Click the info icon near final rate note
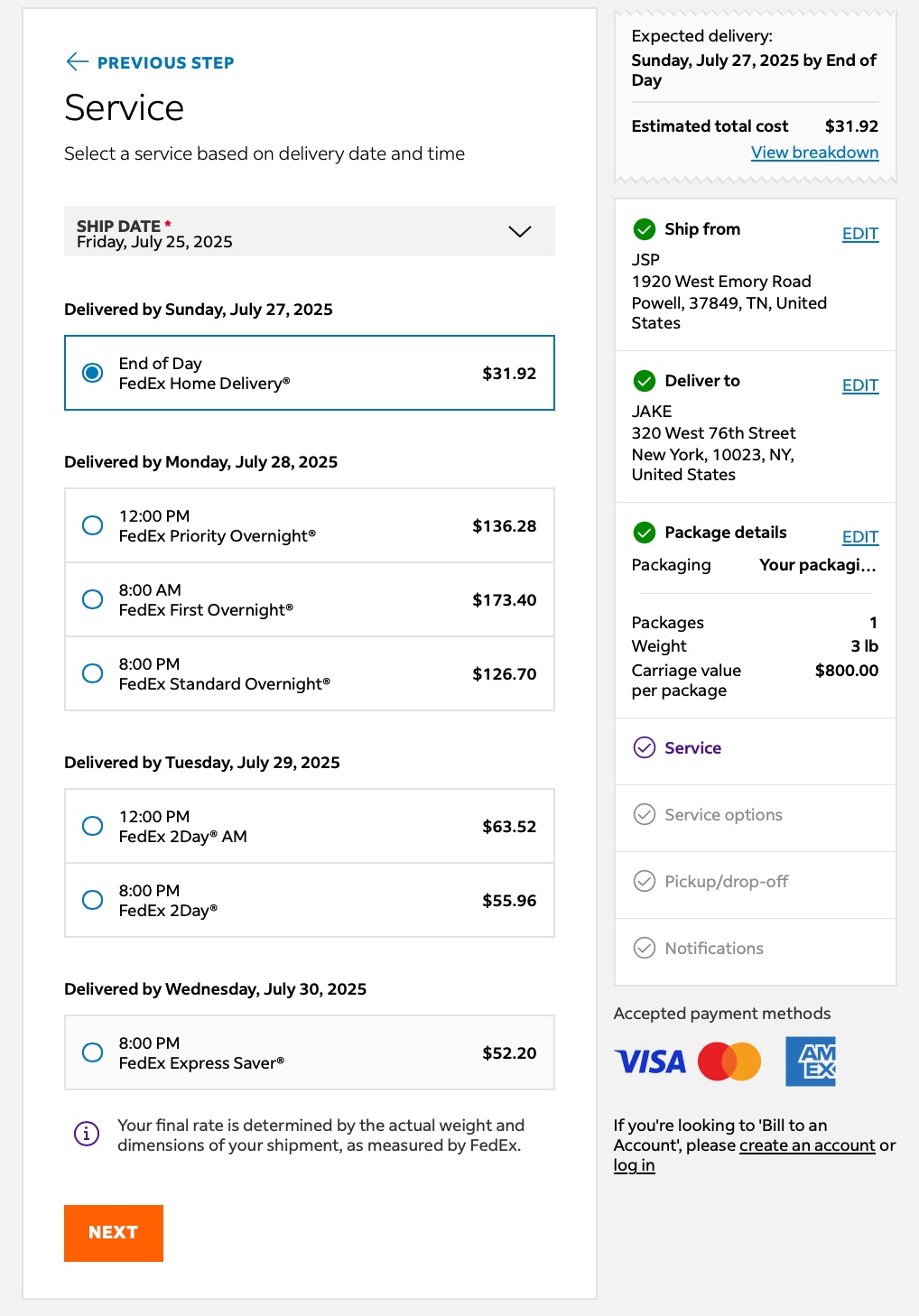Image resolution: width=919 pixels, height=1316 pixels. (x=86, y=1133)
